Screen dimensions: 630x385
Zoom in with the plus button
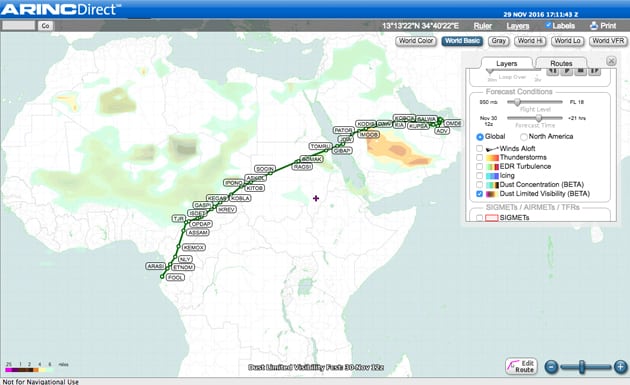[620, 367]
